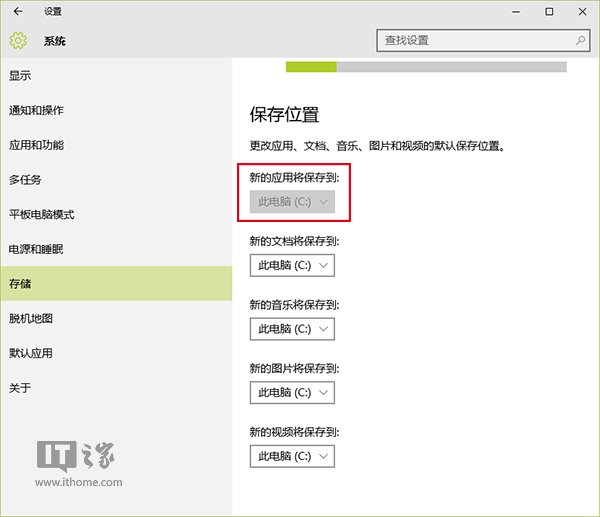Open the 新的图片将保存到 dropdown
The height and width of the screenshot is (517, 600).
coord(292,392)
